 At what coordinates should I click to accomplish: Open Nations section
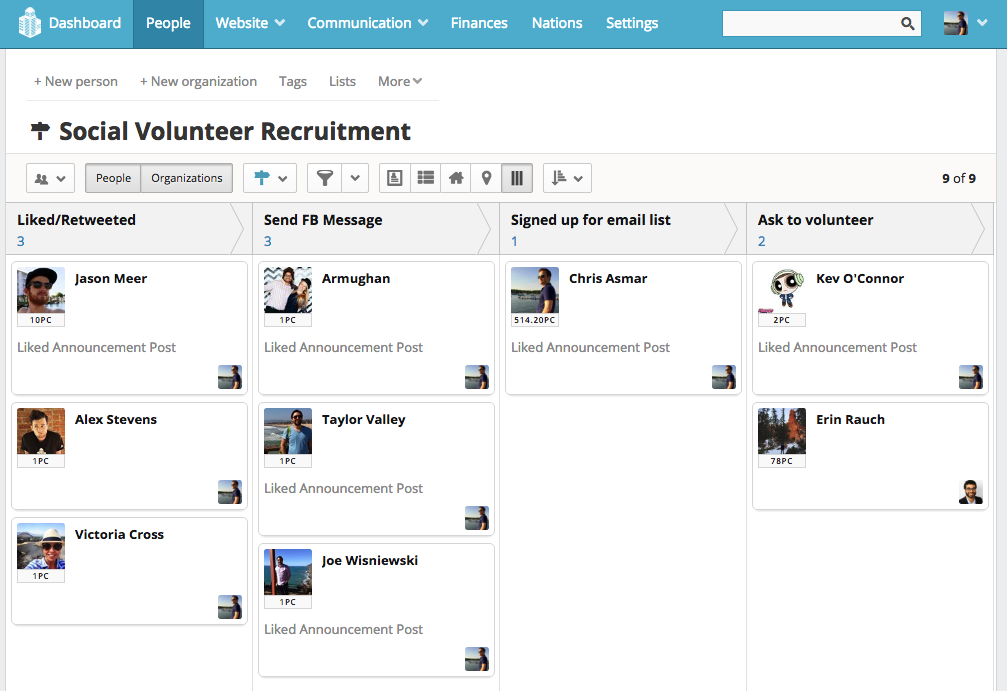point(557,23)
